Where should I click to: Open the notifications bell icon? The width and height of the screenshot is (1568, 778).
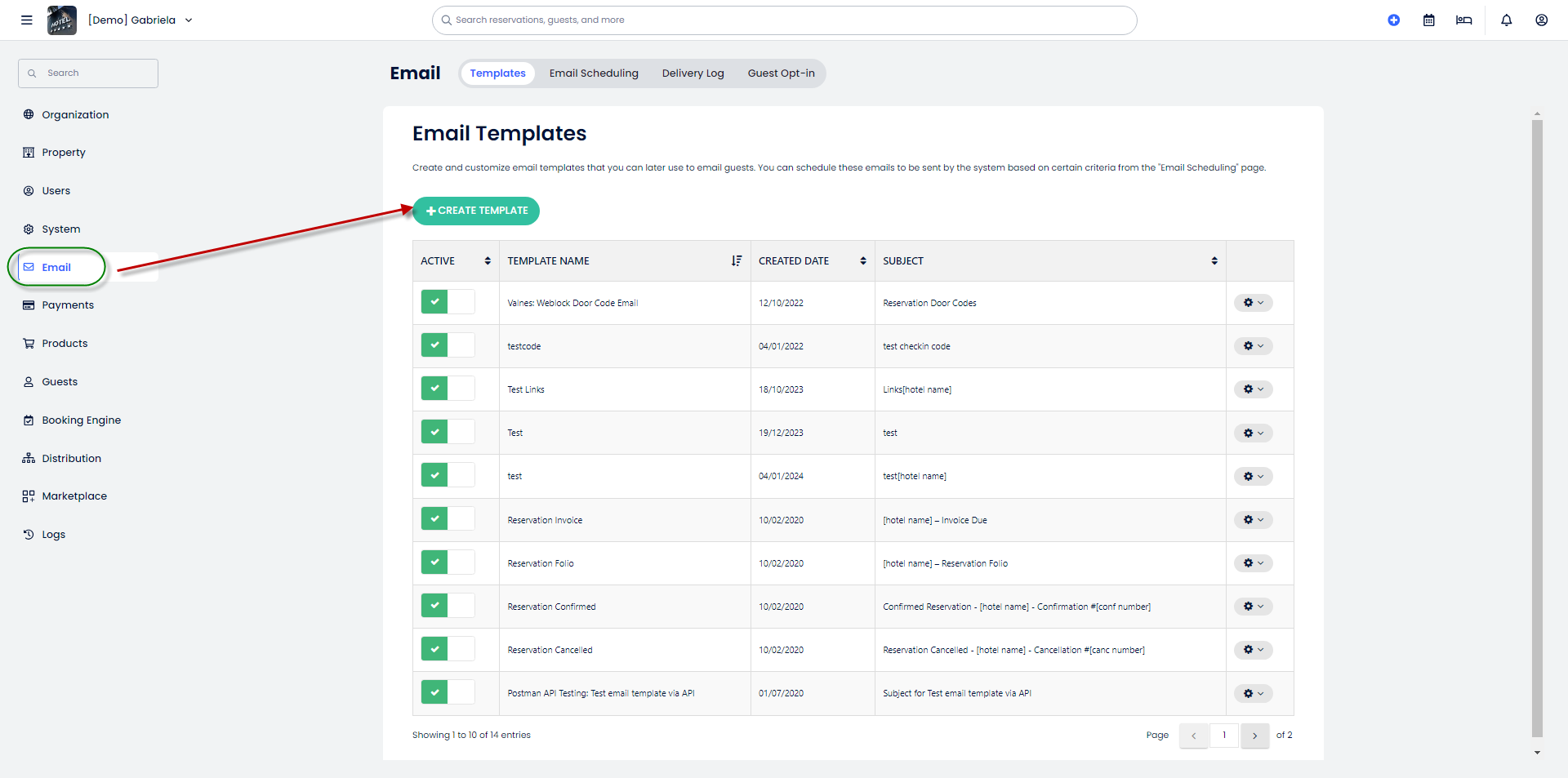click(x=1506, y=20)
